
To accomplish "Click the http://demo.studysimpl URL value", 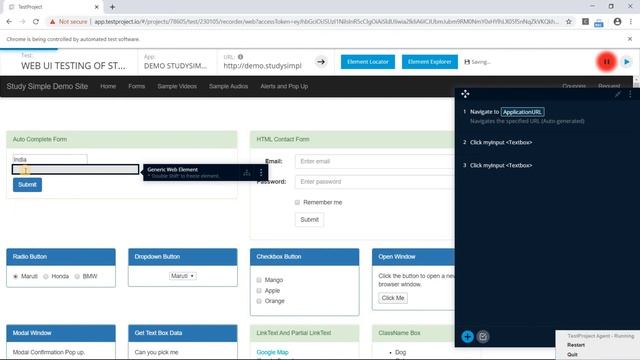I will [x=262, y=66].
